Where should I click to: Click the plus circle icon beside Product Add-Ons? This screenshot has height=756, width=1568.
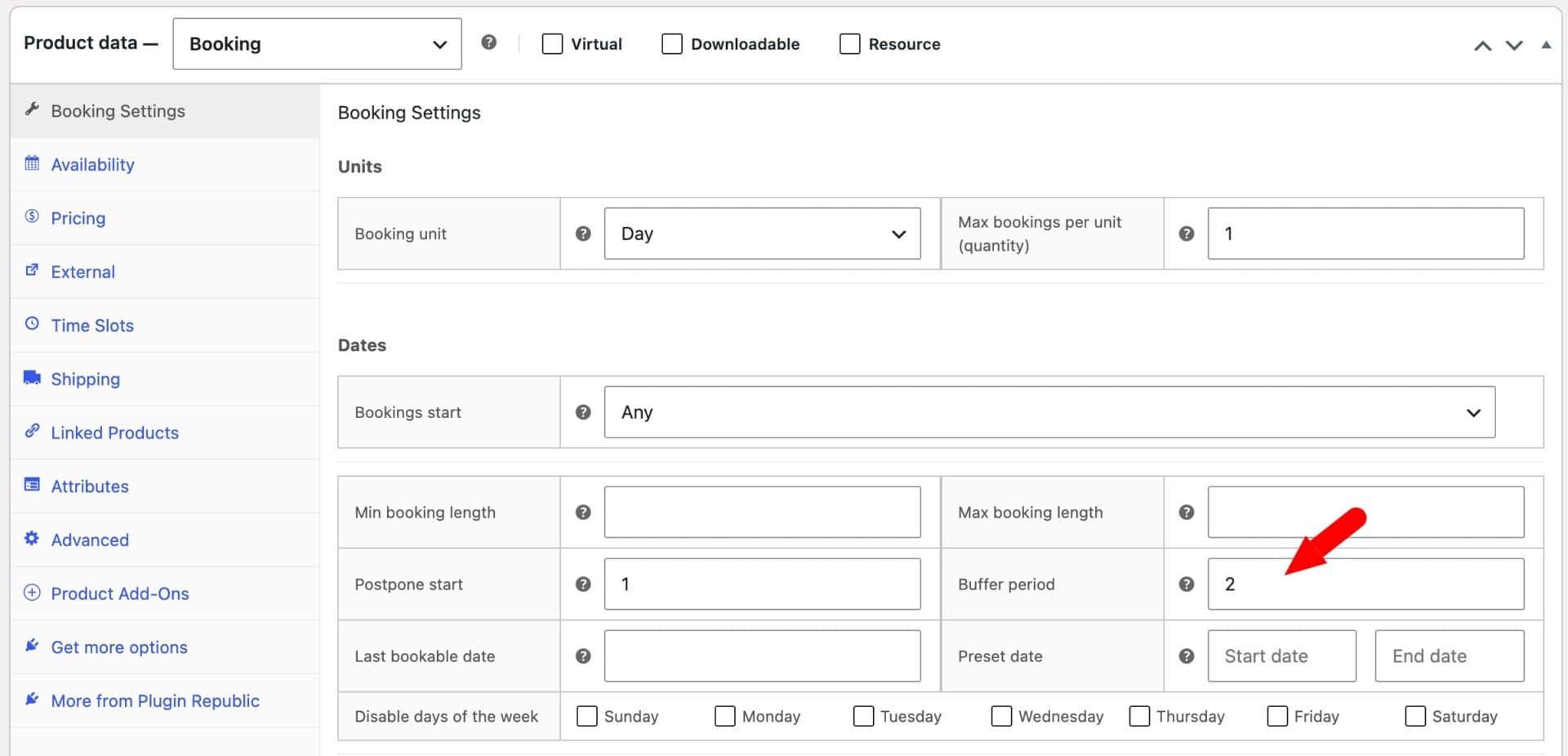pos(32,592)
